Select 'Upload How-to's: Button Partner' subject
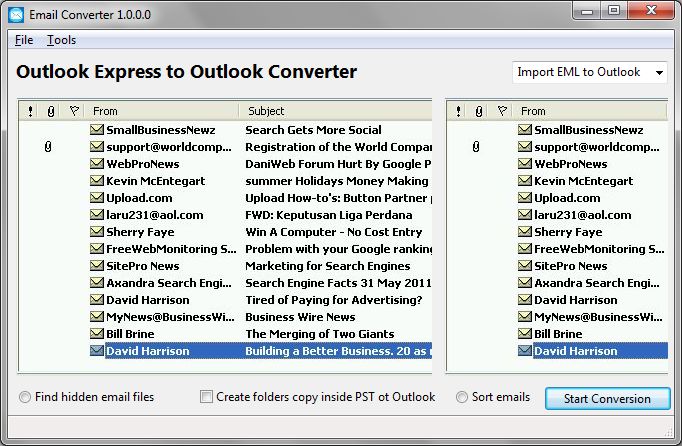Screen dimensions: 682x446 point(336,198)
